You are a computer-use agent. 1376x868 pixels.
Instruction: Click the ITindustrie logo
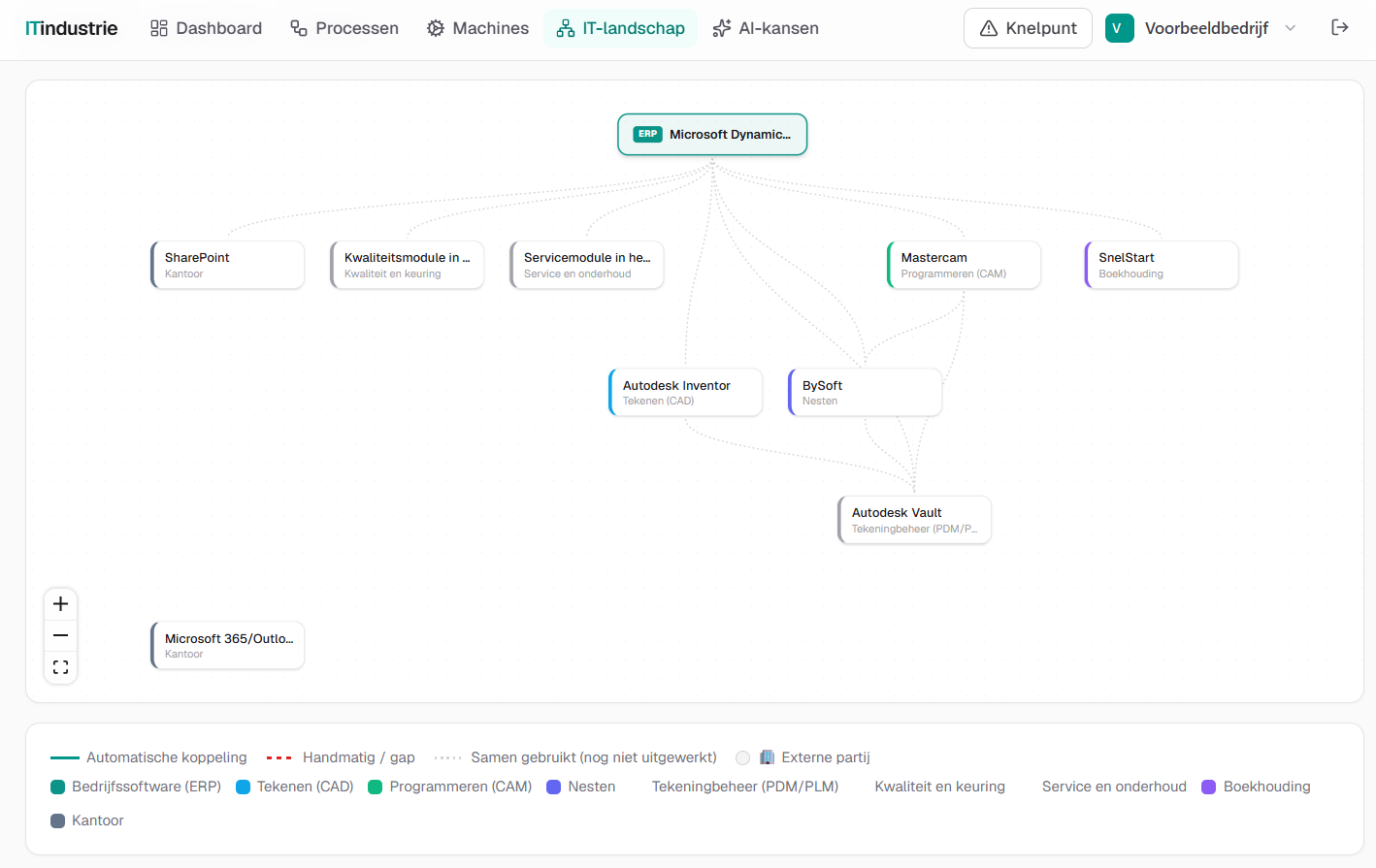(x=72, y=28)
